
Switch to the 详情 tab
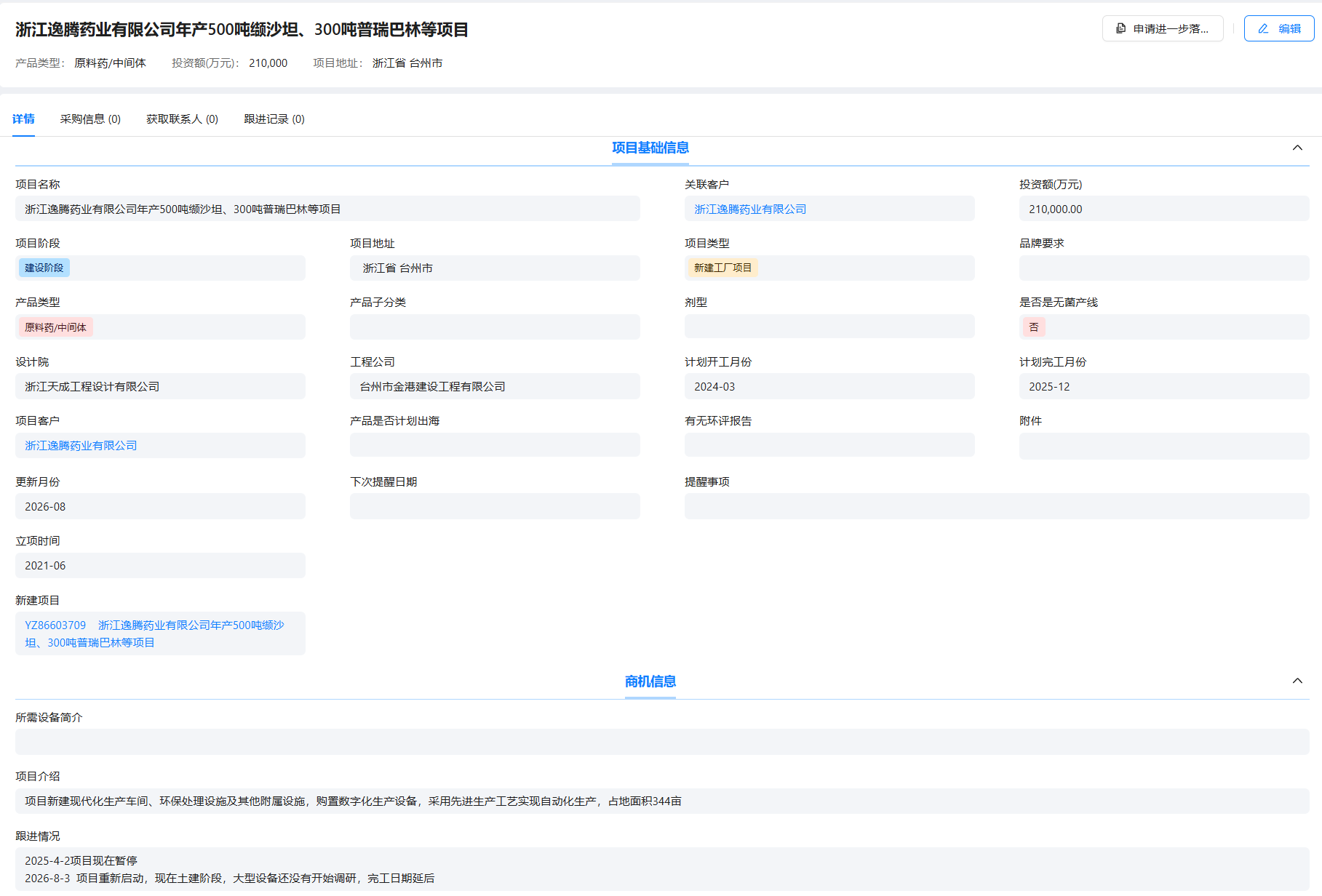tap(23, 119)
